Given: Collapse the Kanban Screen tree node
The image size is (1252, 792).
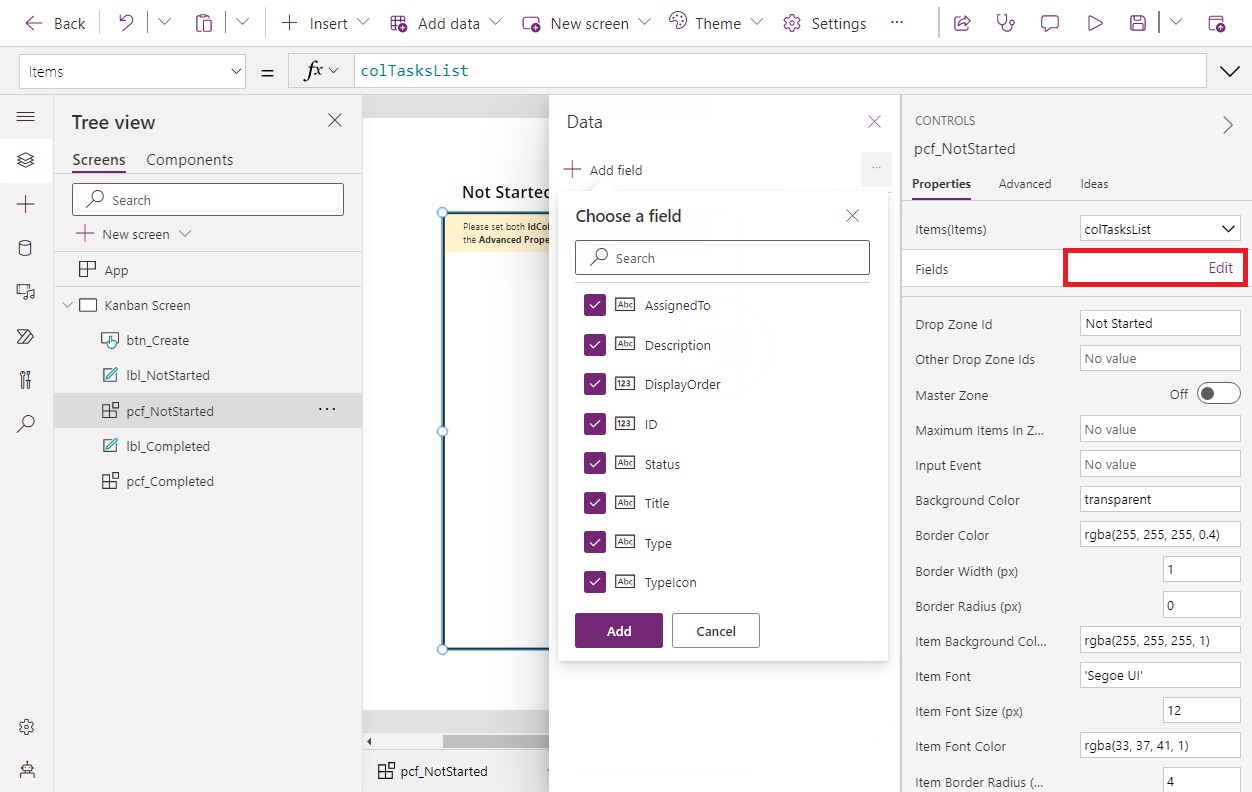Looking at the screenshot, I should click(66, 305).
